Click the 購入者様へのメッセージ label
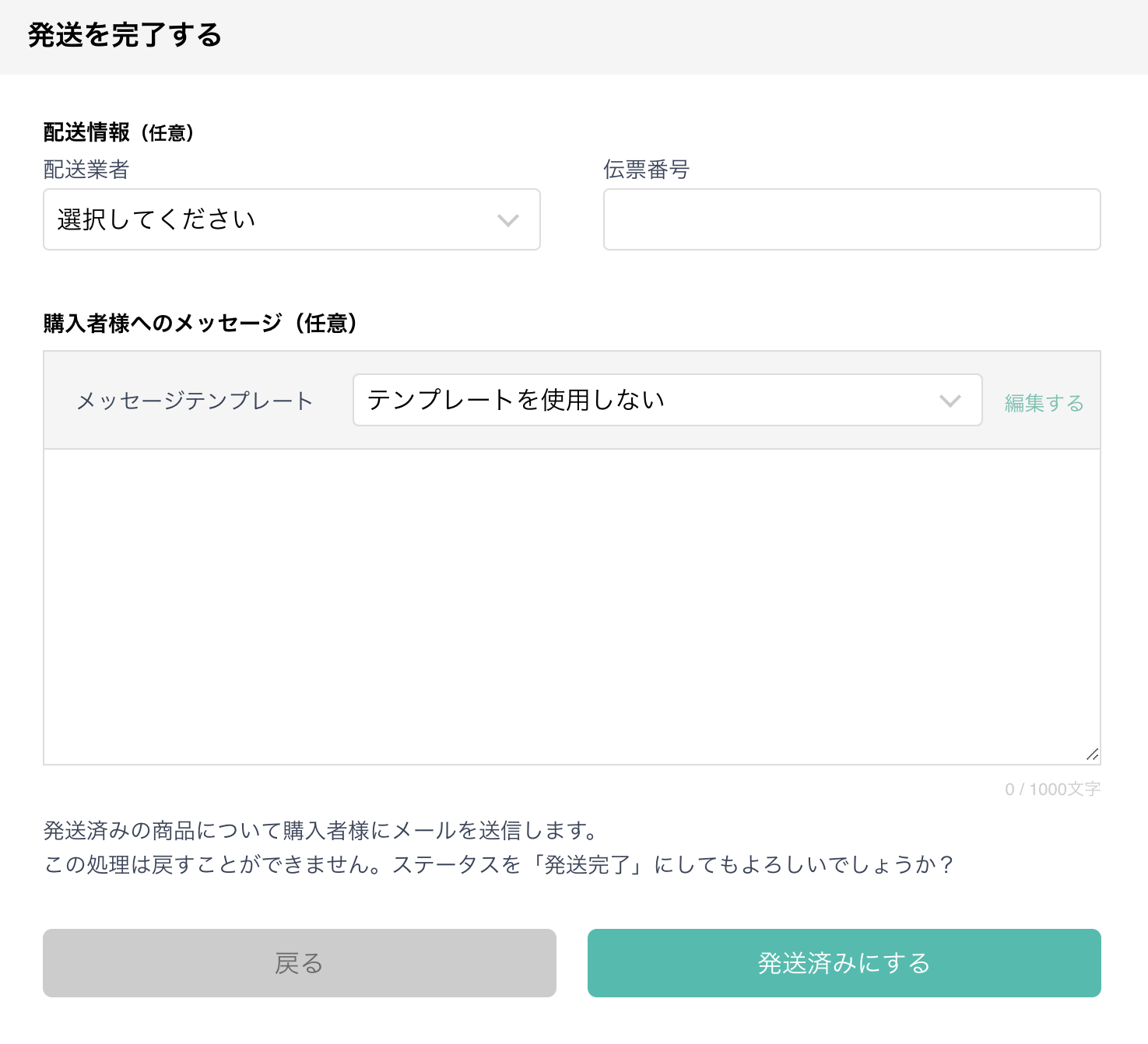Image resolution: width=1148 pixels, height=1044 pixels. coord(201,323)
